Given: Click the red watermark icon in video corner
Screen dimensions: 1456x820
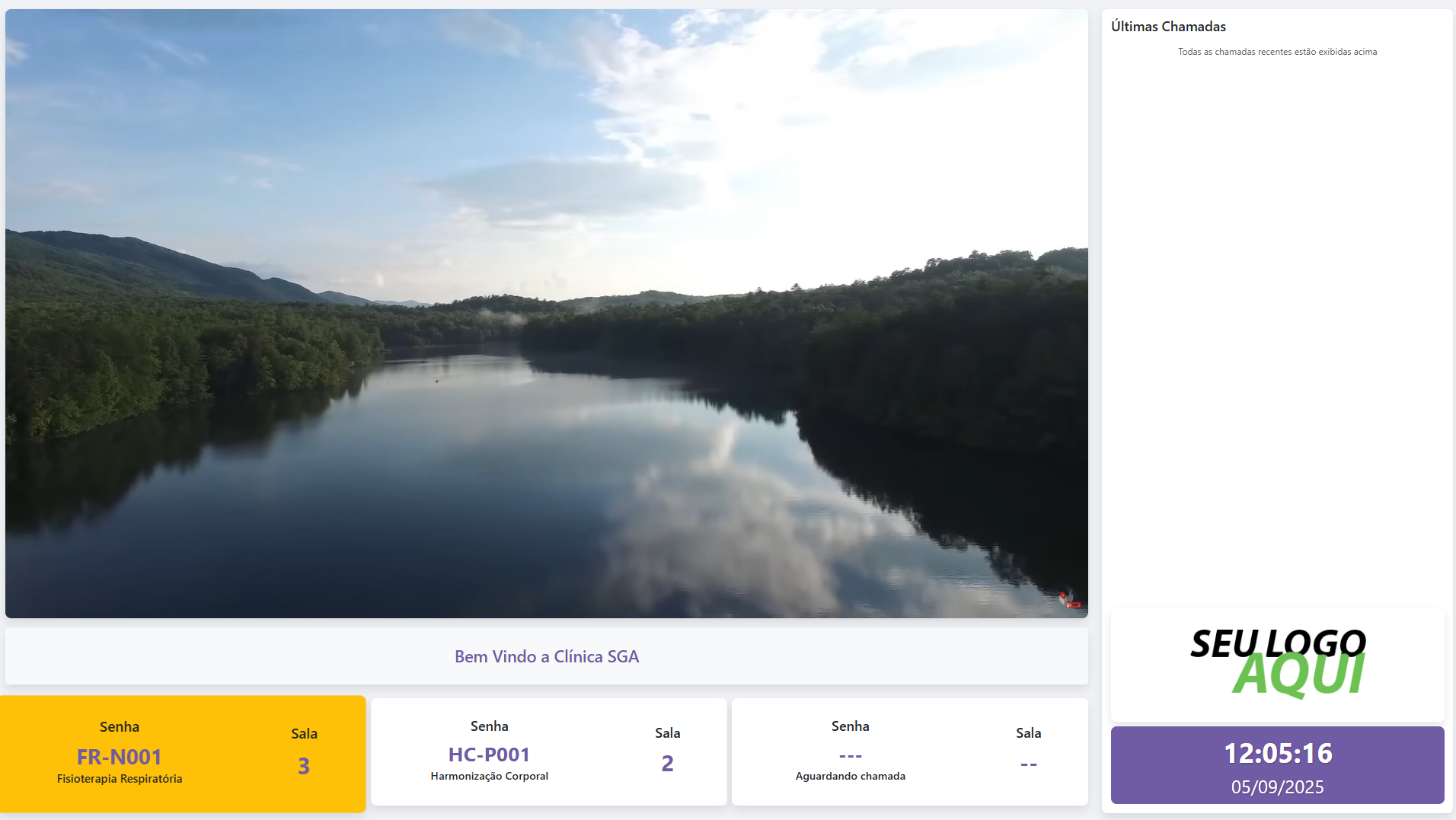Looking at the screenshot, I should [x=1069, y=600].
